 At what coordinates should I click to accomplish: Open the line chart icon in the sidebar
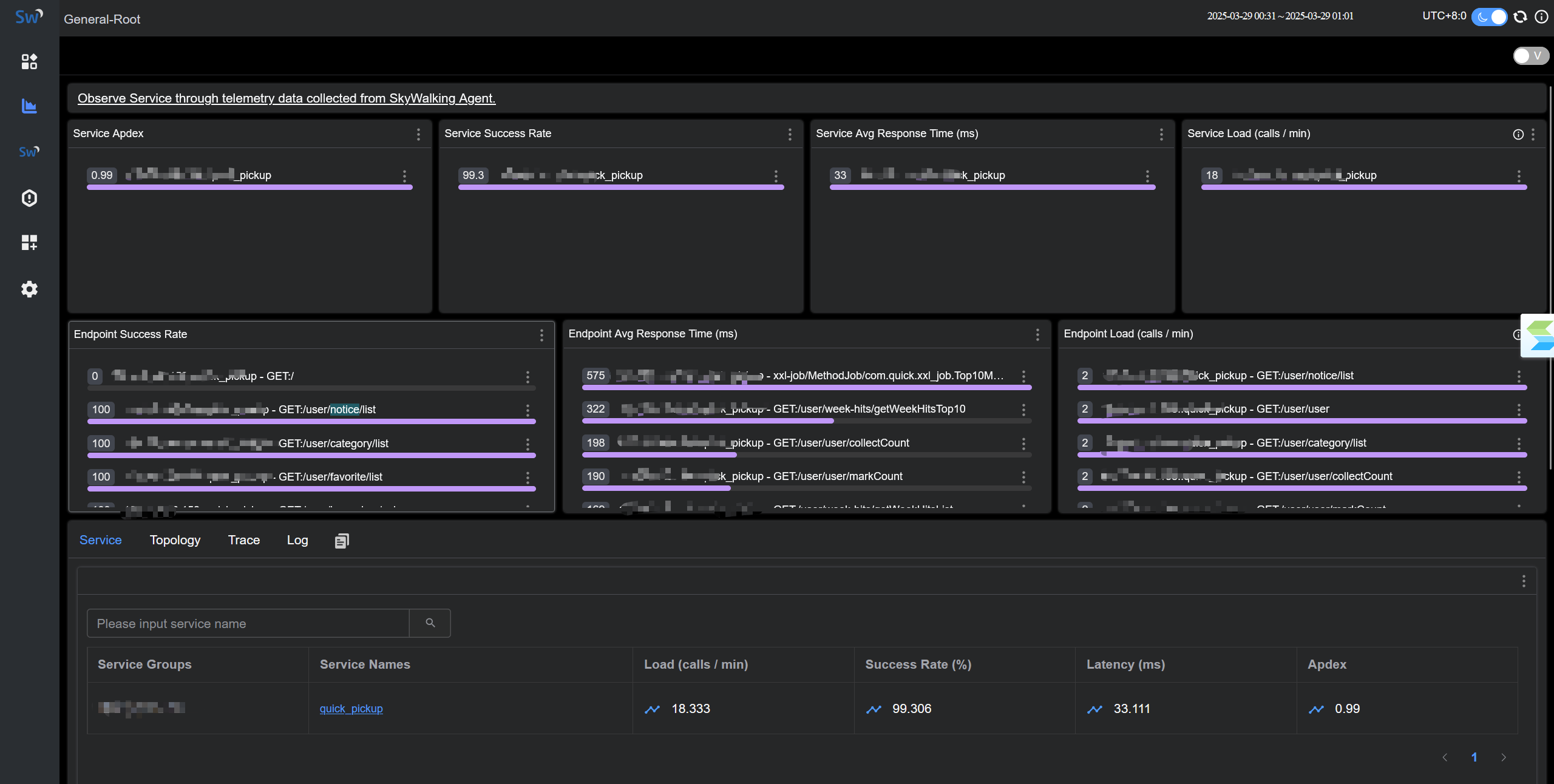[29, 106]
